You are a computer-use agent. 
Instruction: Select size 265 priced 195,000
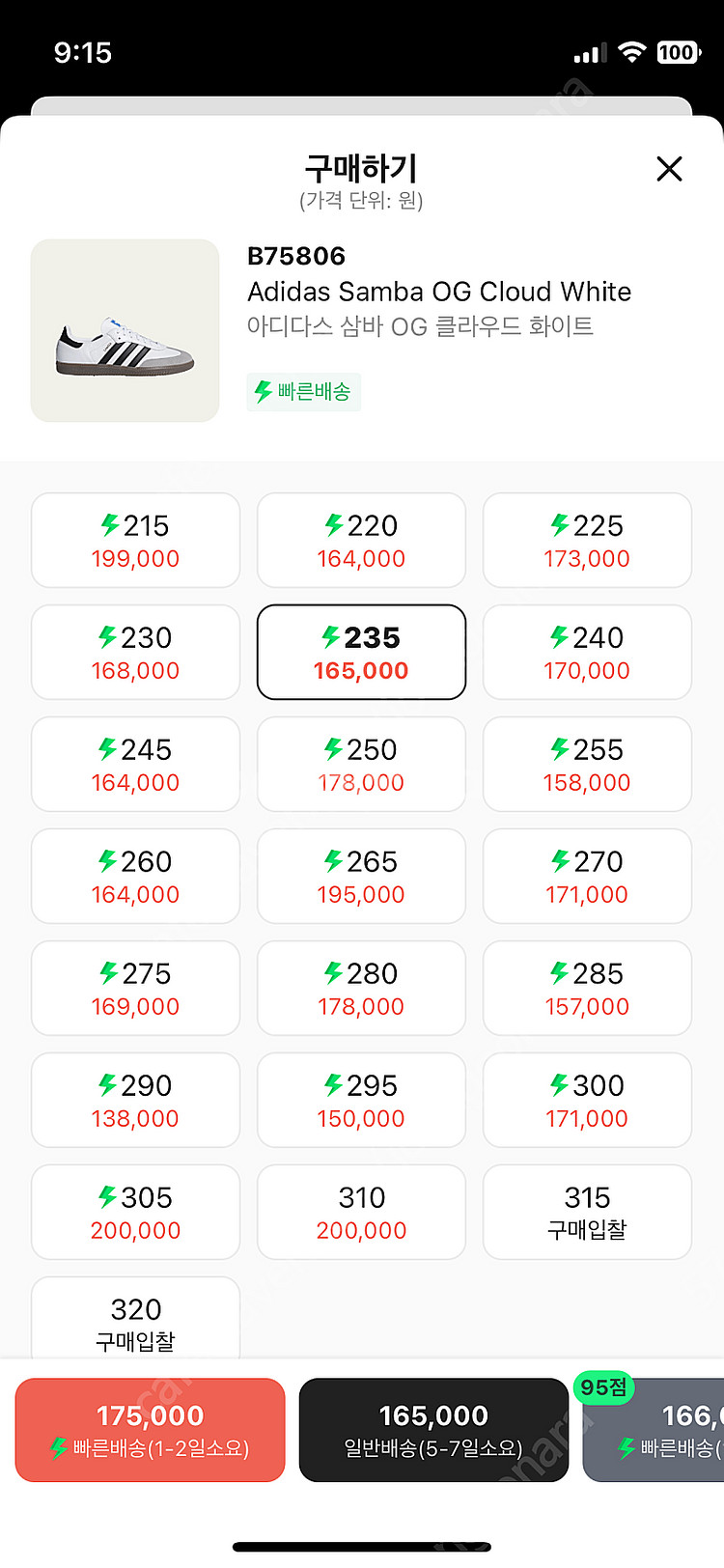click(x=361, y=877)
